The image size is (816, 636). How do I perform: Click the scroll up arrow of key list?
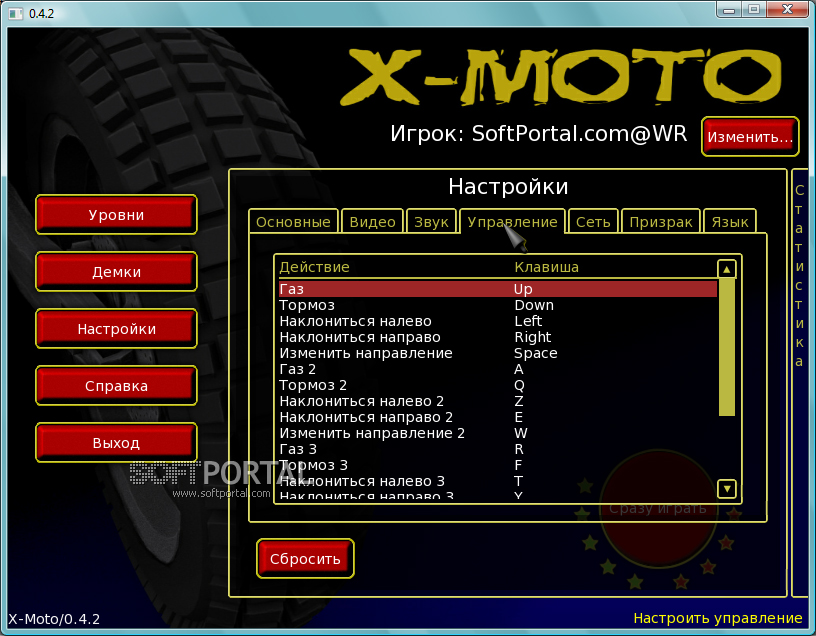coord(726,269)
